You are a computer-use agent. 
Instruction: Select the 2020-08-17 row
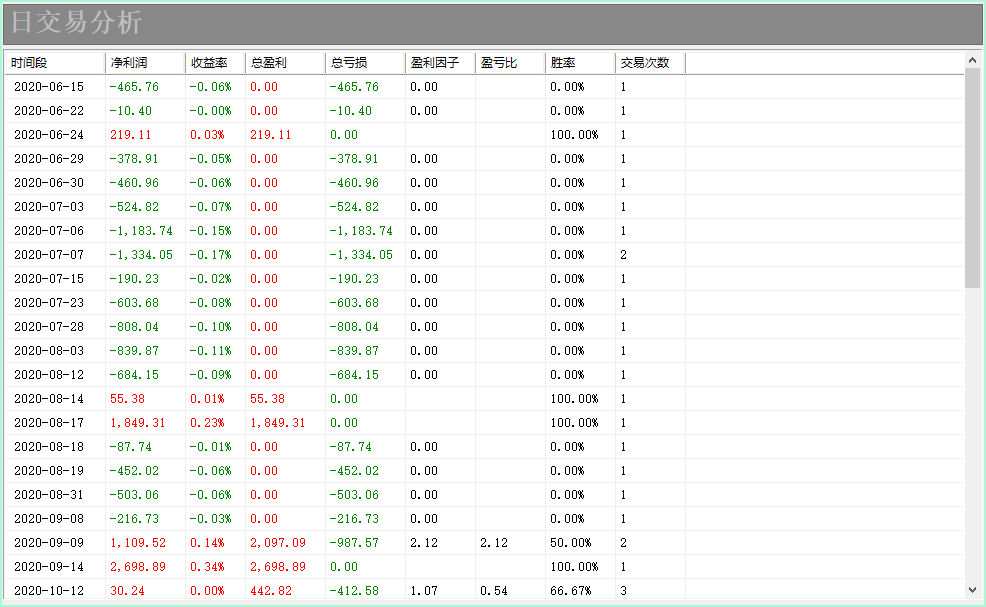click(x=484, y=423)
